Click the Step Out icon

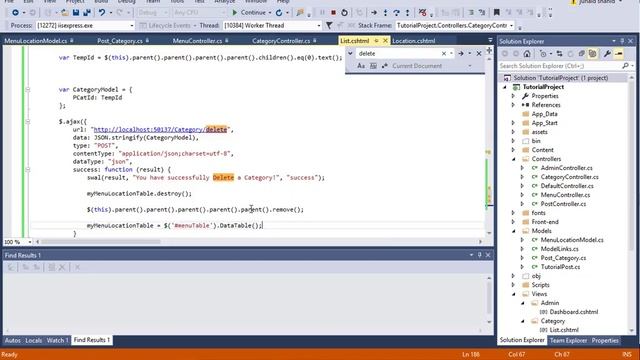tap(407, 13)
